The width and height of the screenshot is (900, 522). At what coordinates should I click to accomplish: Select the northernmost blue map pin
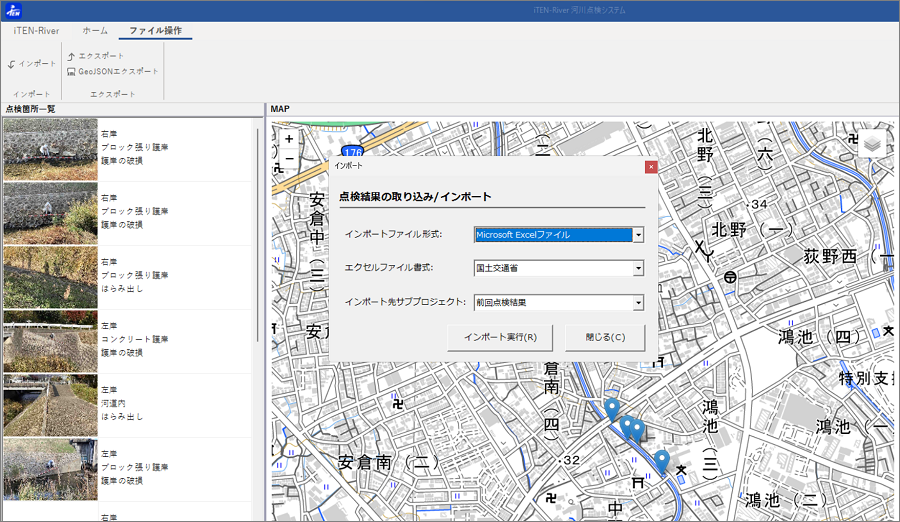pos(612,410)
